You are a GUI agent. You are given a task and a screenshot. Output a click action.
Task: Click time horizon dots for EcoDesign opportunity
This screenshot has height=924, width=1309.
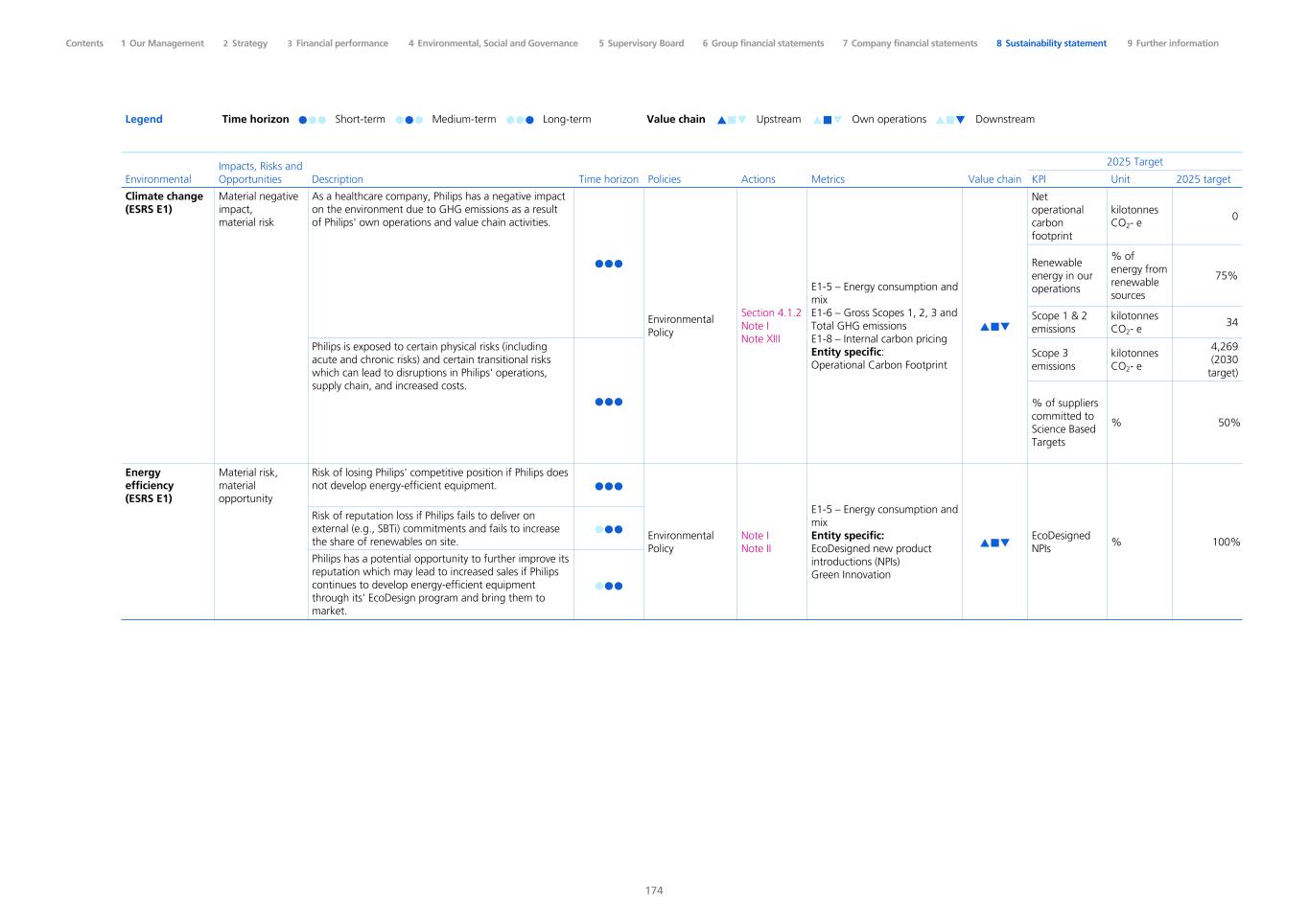tap(609, 586)
